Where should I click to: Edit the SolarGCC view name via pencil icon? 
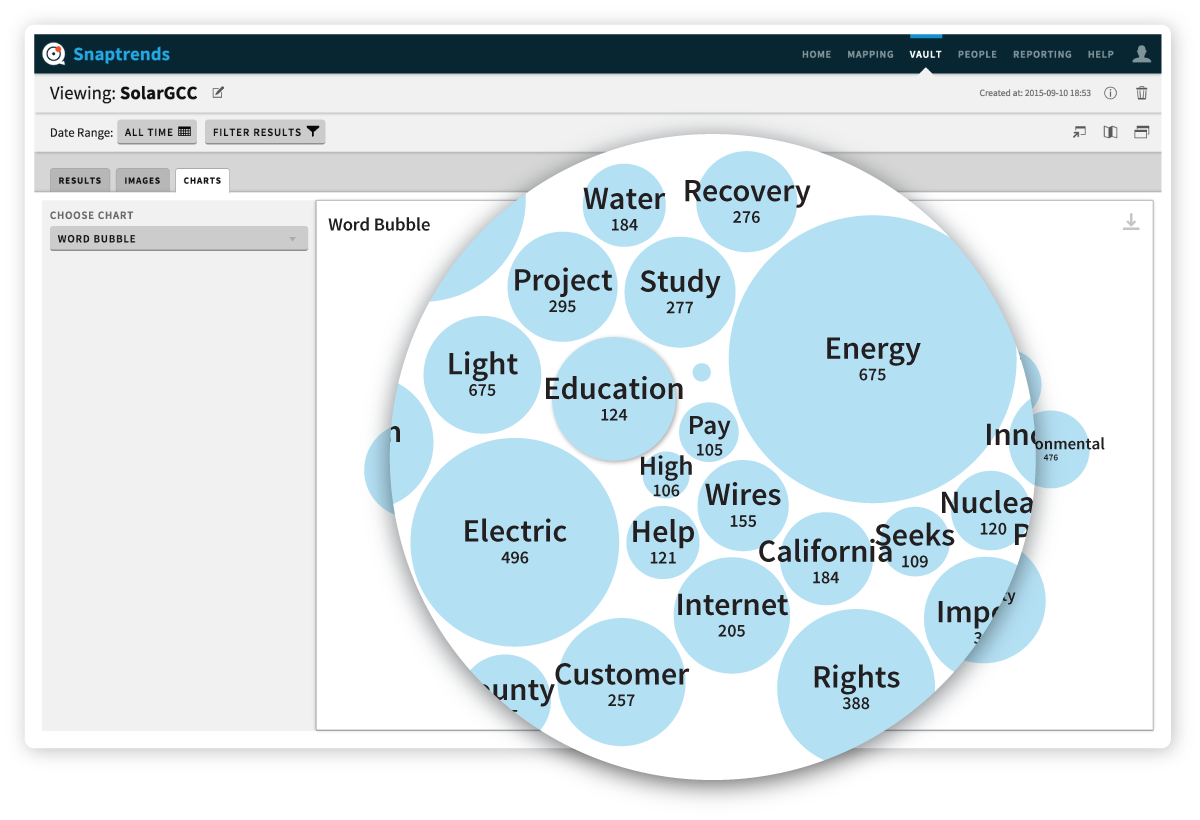[x=217, y=92]
